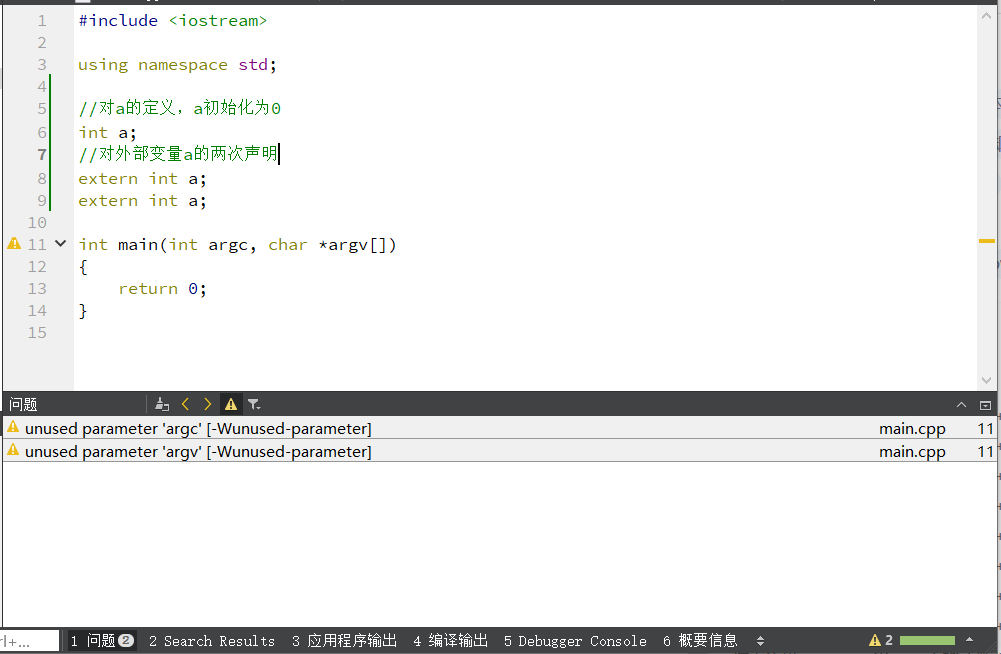1001x654 pixels.
Task: Click the issue count badge on the 问题 tab
Action: (126, 640)
